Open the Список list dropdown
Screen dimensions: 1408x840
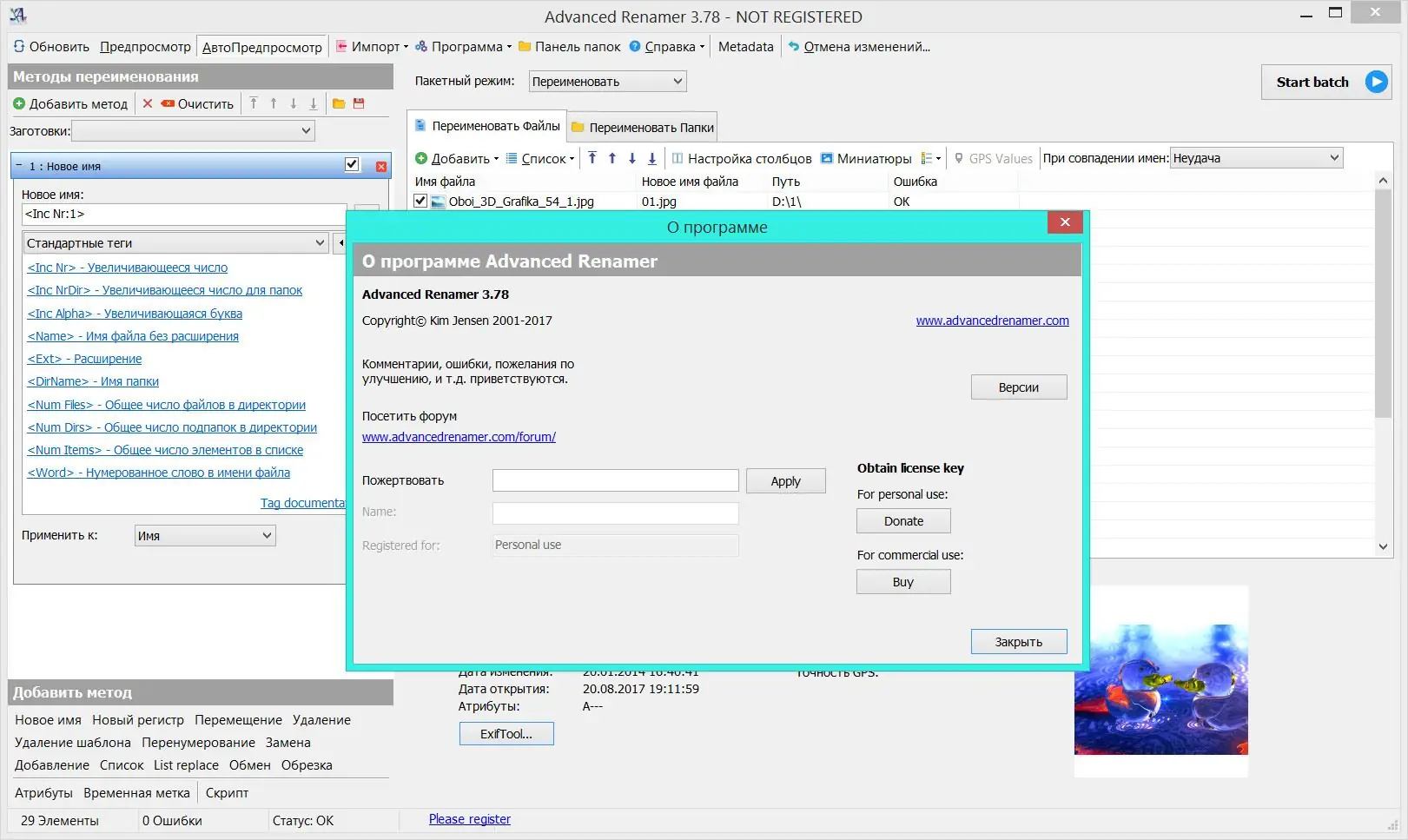pos(540,159)
